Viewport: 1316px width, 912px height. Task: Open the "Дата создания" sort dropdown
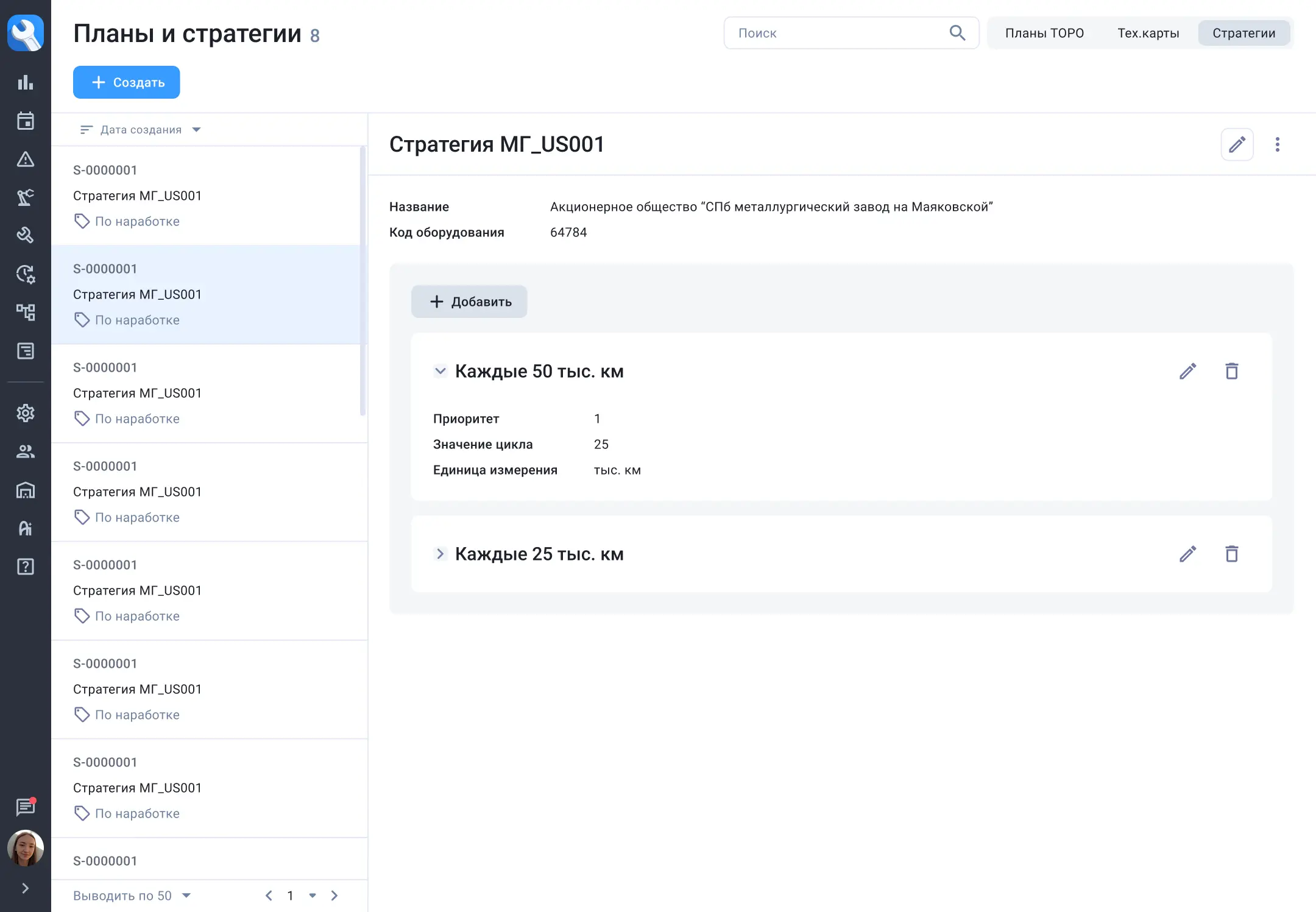click(141, 130)
